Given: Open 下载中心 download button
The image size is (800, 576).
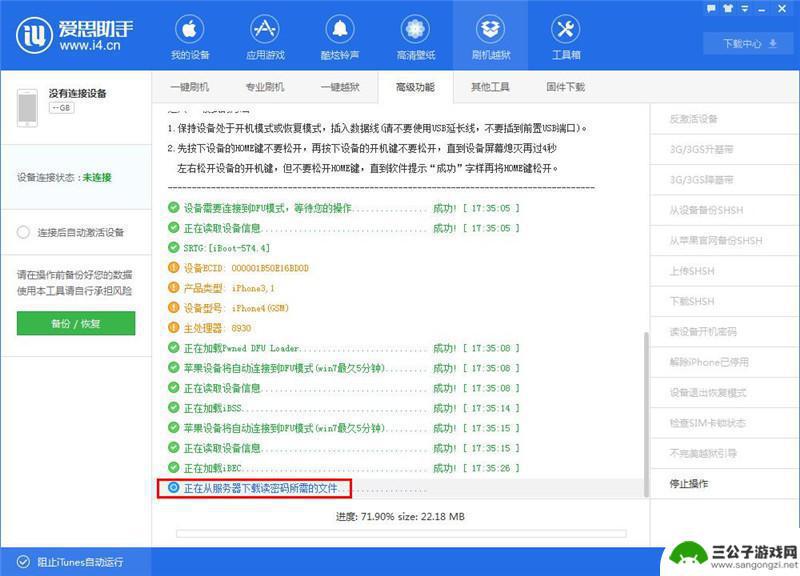Looking at the screenshot, I should pos(750,43).
